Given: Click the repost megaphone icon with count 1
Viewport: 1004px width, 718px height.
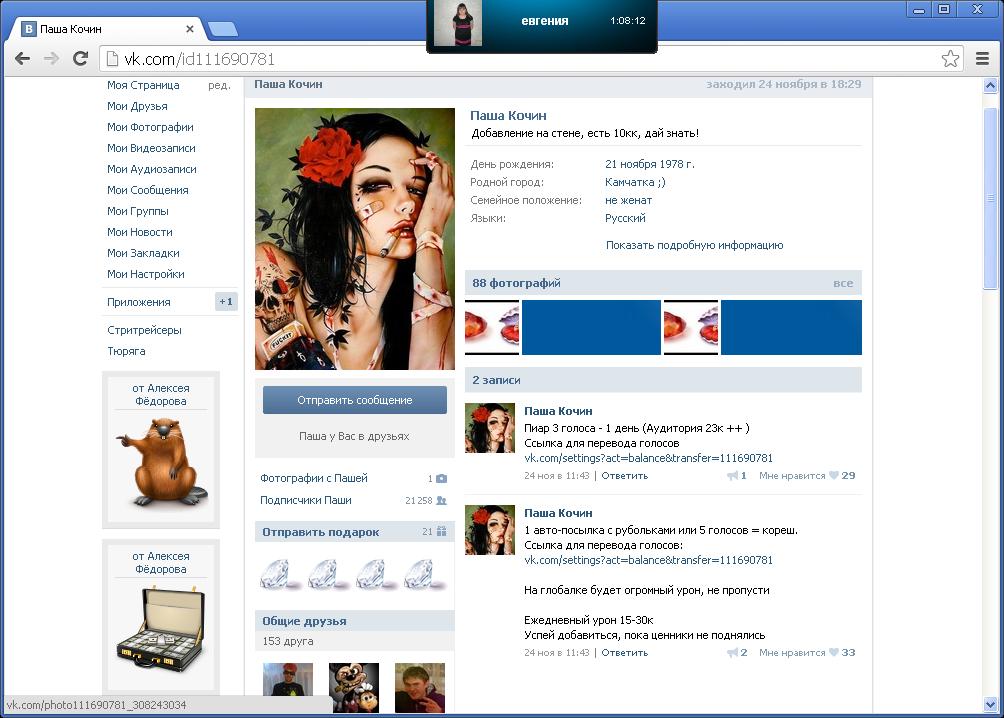Looking at the screenshot, I should pyautogui.click(x=733, y=475).
